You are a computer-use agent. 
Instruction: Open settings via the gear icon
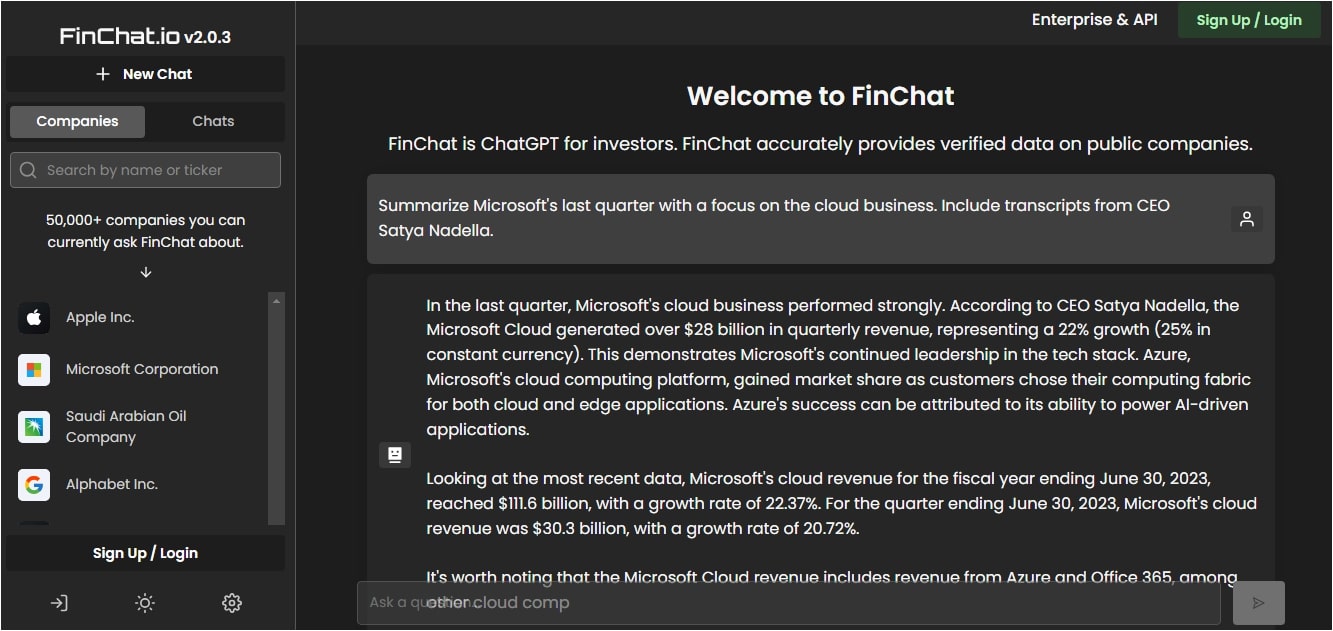[x=232, y=603]
